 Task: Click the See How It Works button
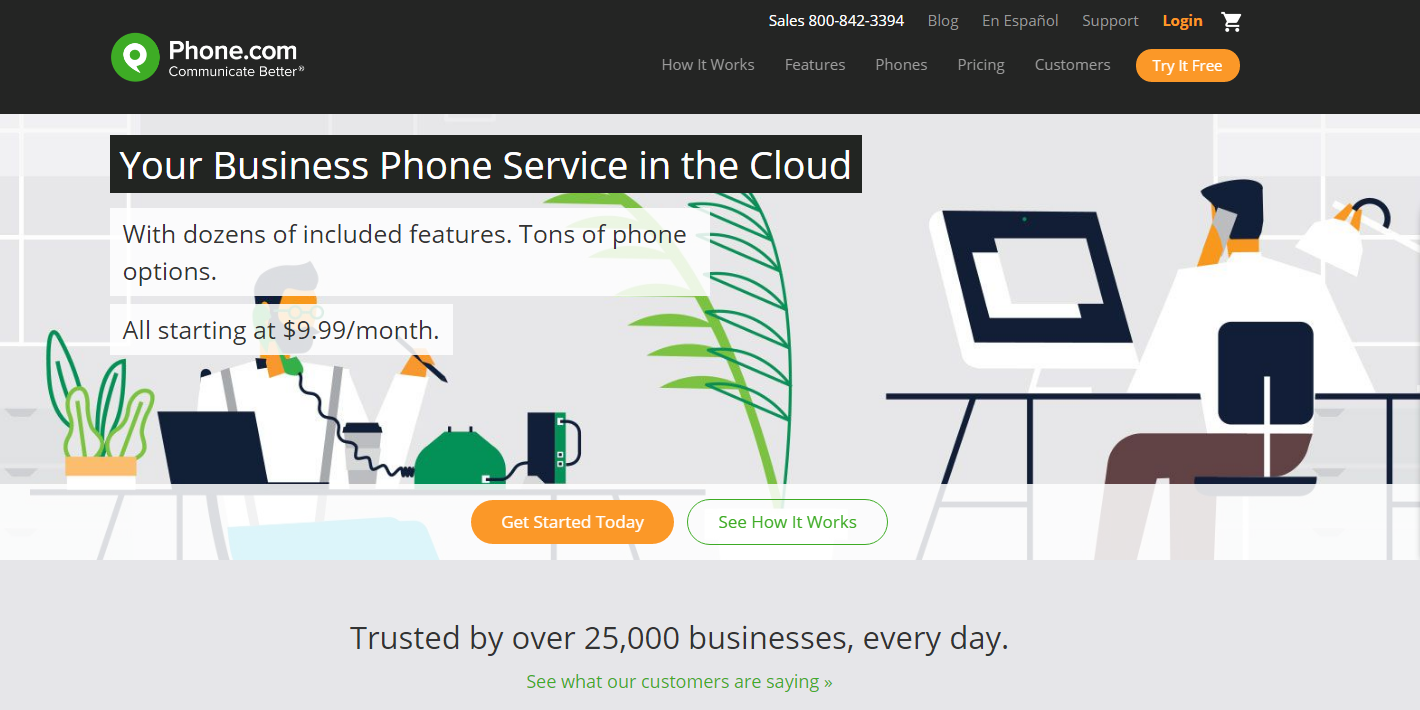click(787, 522)
